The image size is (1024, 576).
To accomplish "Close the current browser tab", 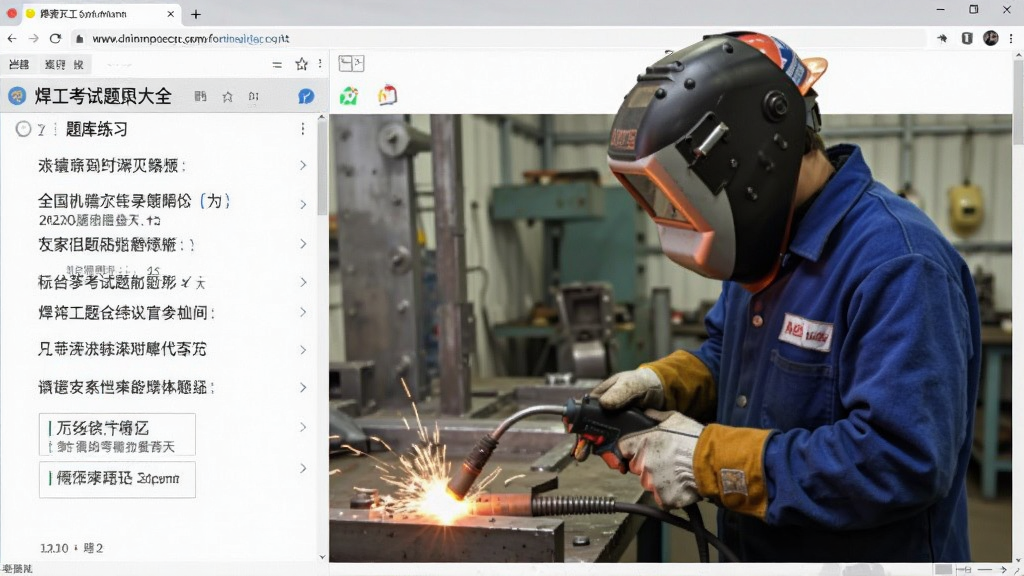I will [170, 14].
